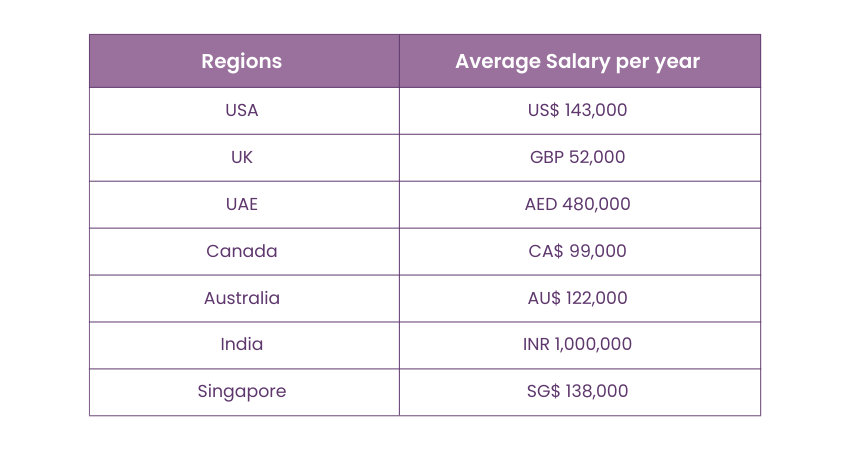Select the Singapore region cell
Viewport: 850px width, 450px height.
[x=242, y=391]
